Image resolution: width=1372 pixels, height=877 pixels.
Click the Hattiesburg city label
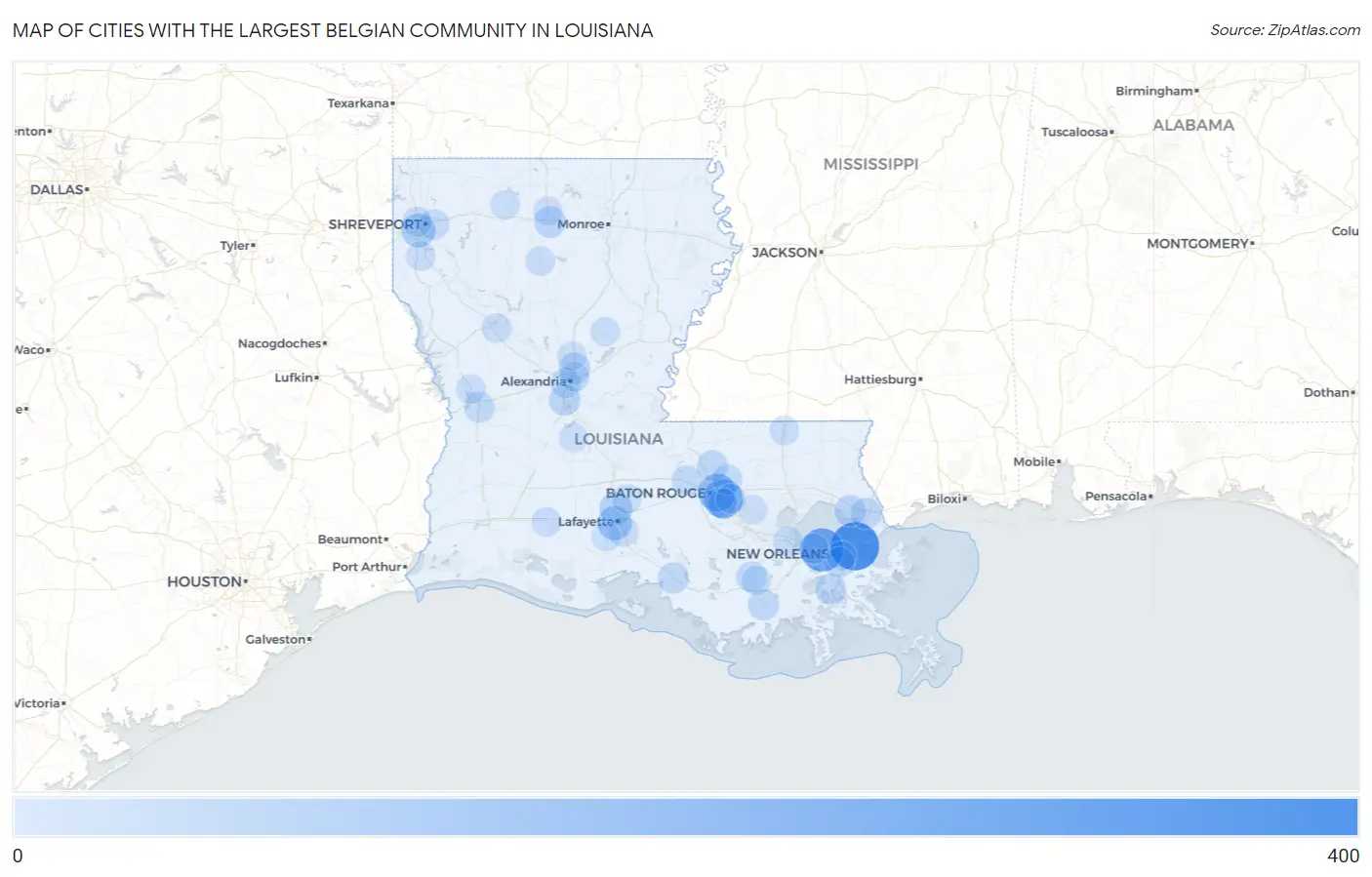pyautogui.click(x=880, y=379)
